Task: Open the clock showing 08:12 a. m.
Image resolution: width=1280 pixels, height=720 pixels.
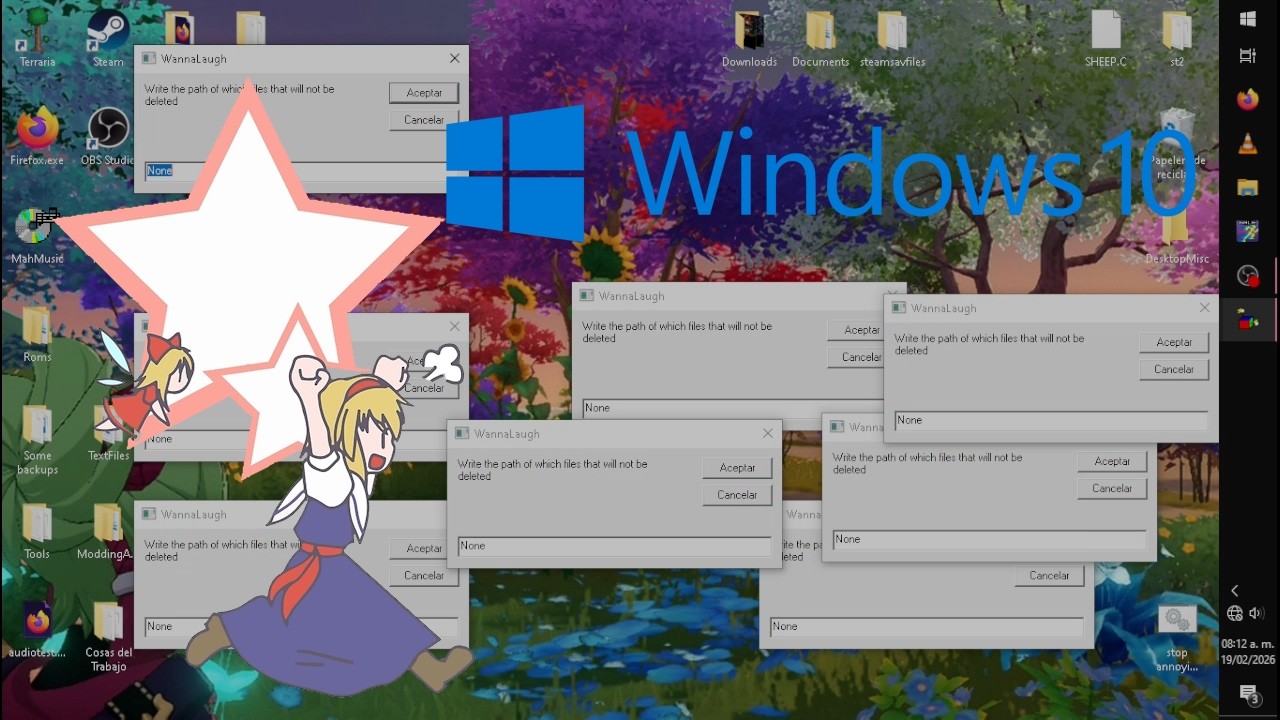Action: 1247,652
